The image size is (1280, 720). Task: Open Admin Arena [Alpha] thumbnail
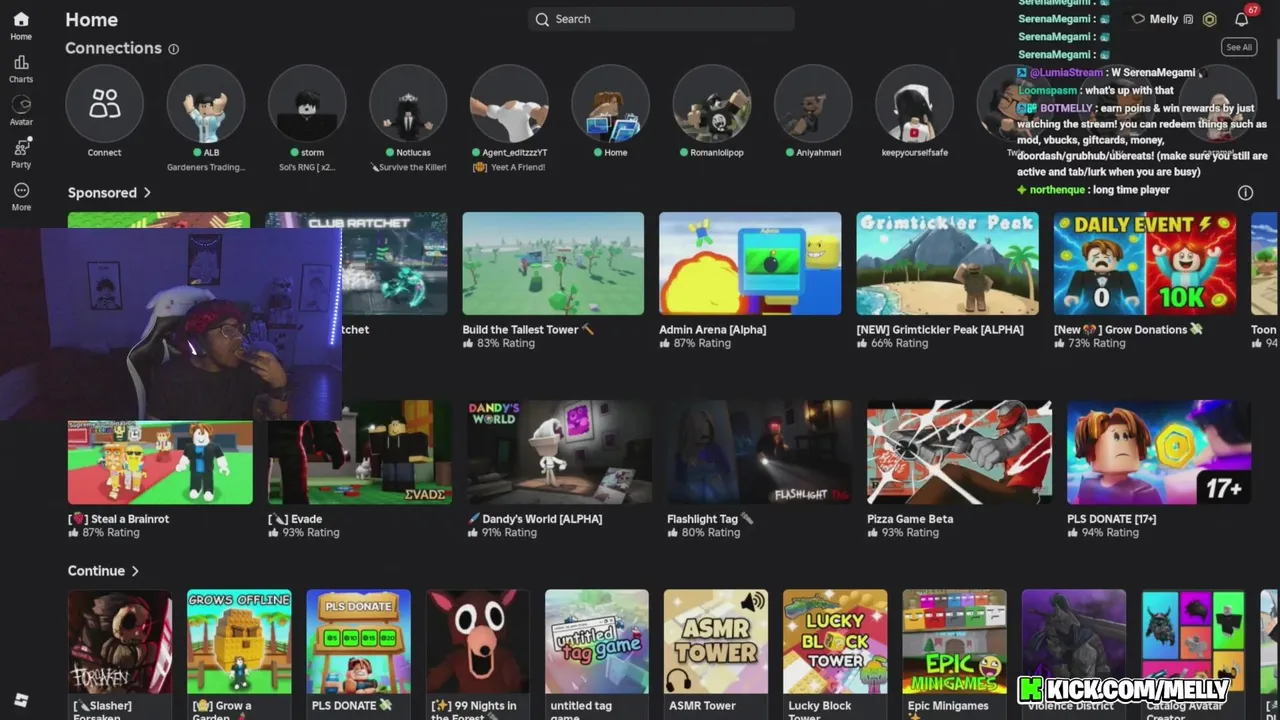tap(750, 263)
